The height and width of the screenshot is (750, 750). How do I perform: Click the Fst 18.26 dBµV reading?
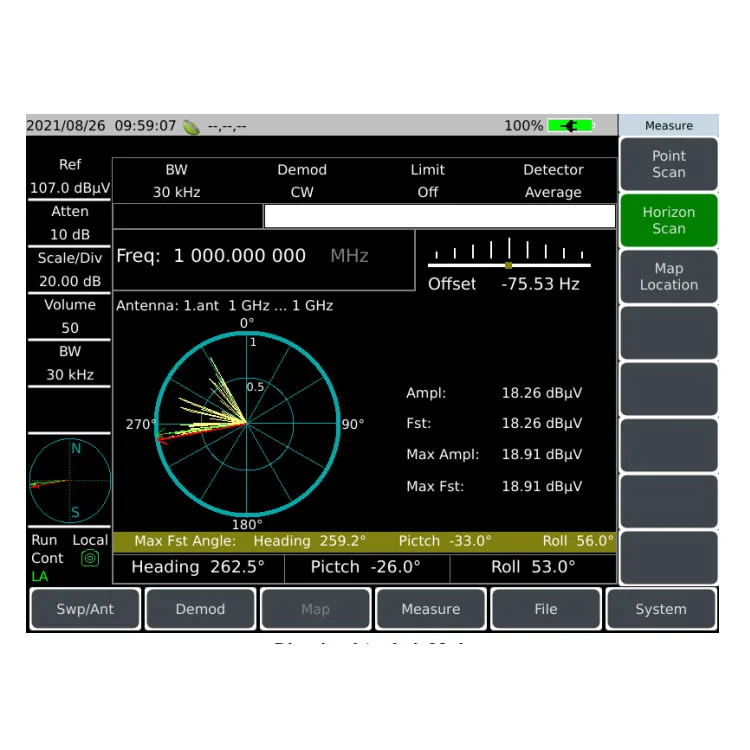(494, 423)
